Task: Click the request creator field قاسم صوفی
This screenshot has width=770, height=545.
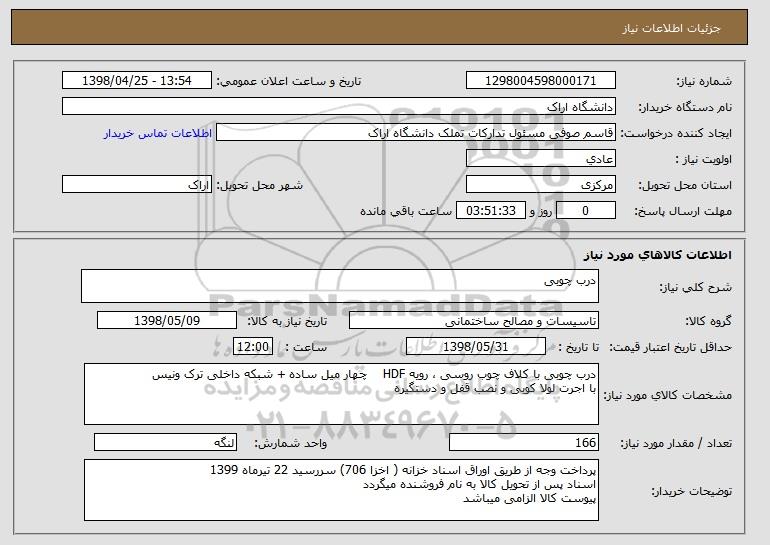Action: tap(416, 133)
